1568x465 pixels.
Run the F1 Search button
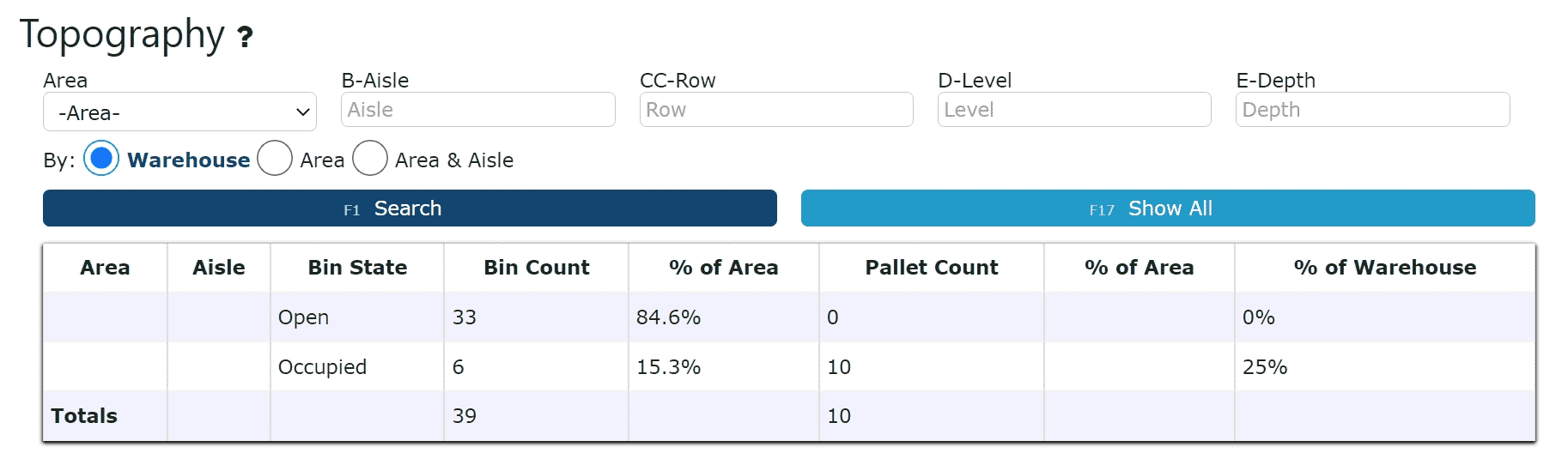click(410, 208)
